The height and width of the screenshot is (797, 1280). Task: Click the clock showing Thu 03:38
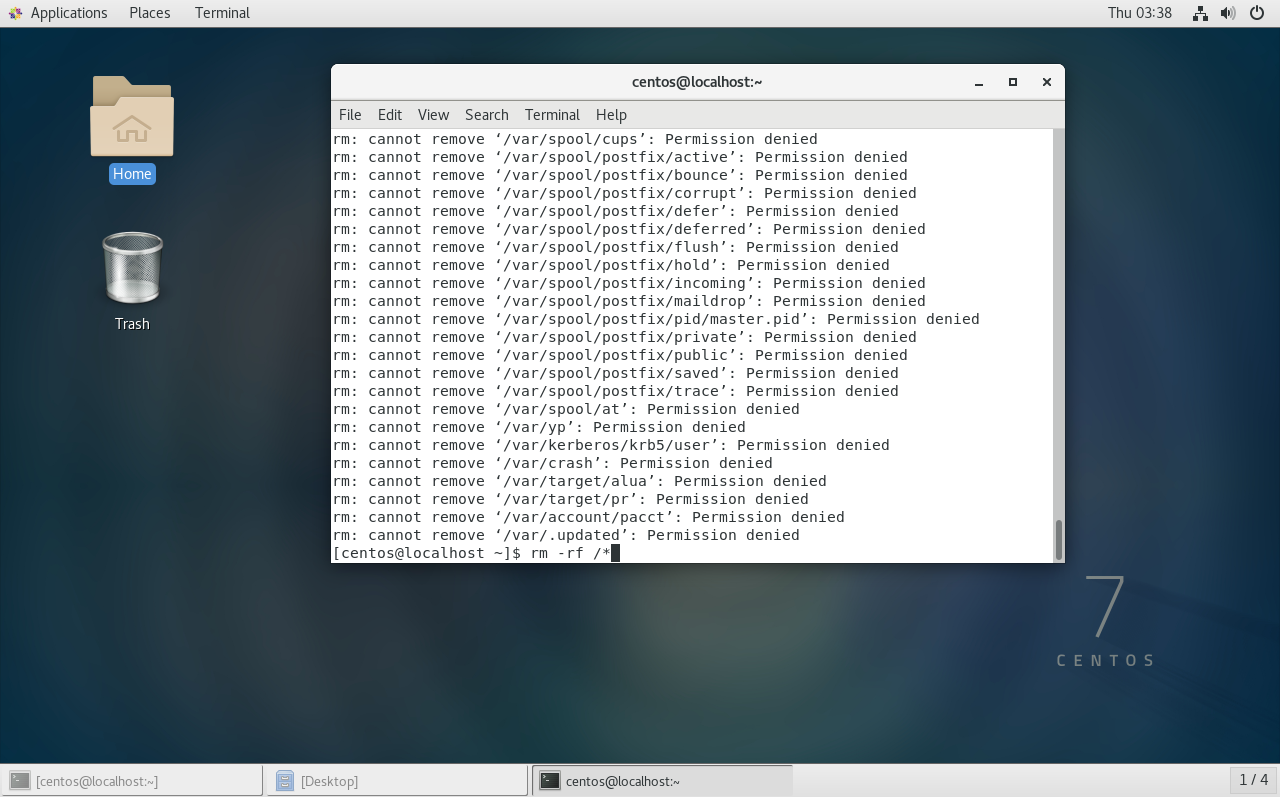tap(1139, 13)
